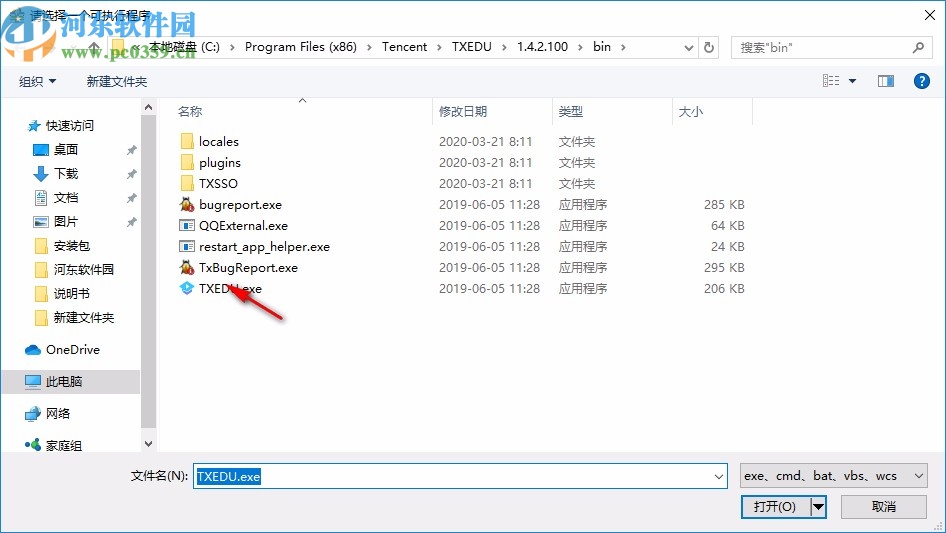Open the file type filter dropdown
Image resolution: width=946 pixels, height=533 pixels.
click(919, 476)
